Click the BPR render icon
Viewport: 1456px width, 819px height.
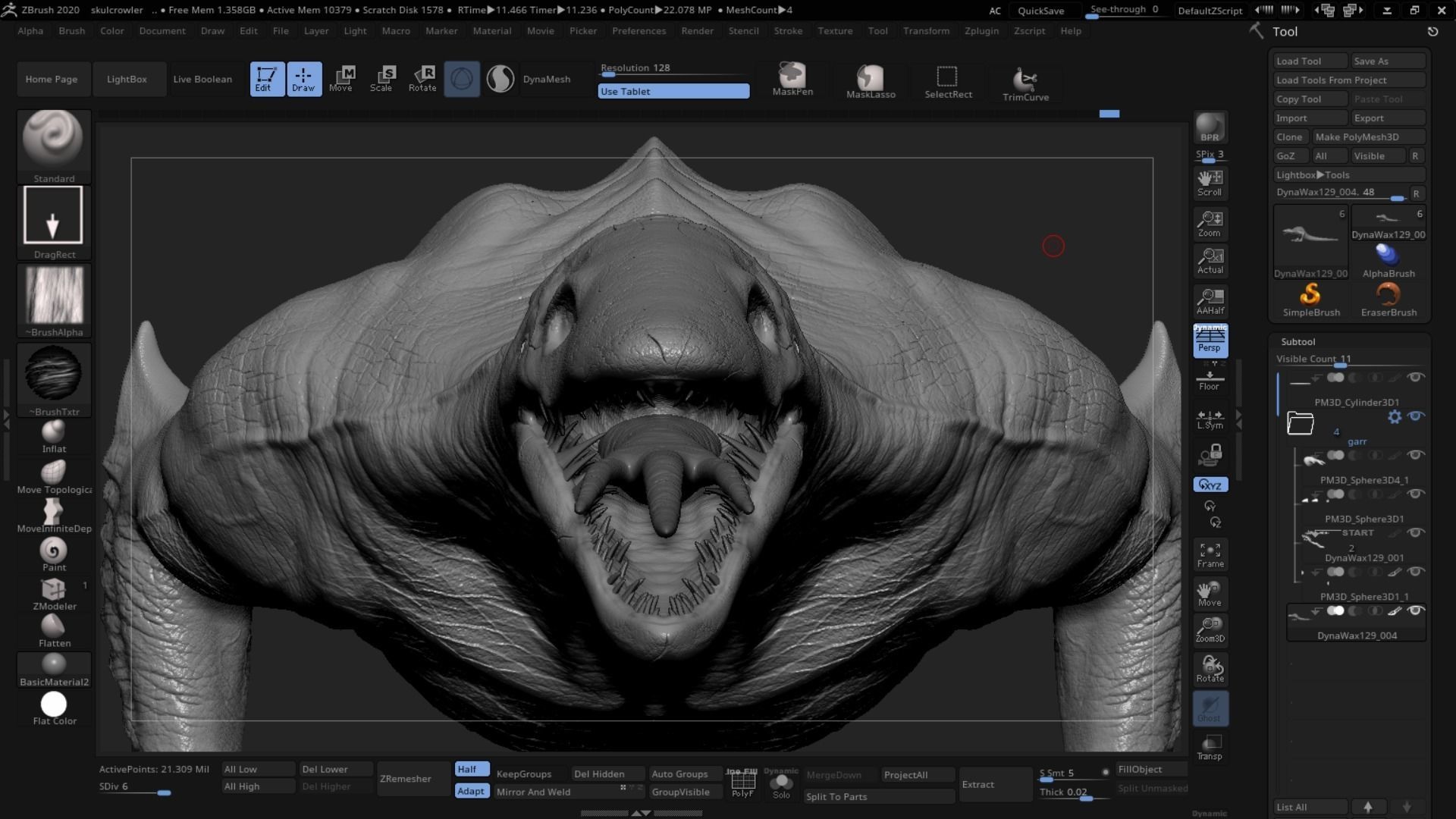1210,125
